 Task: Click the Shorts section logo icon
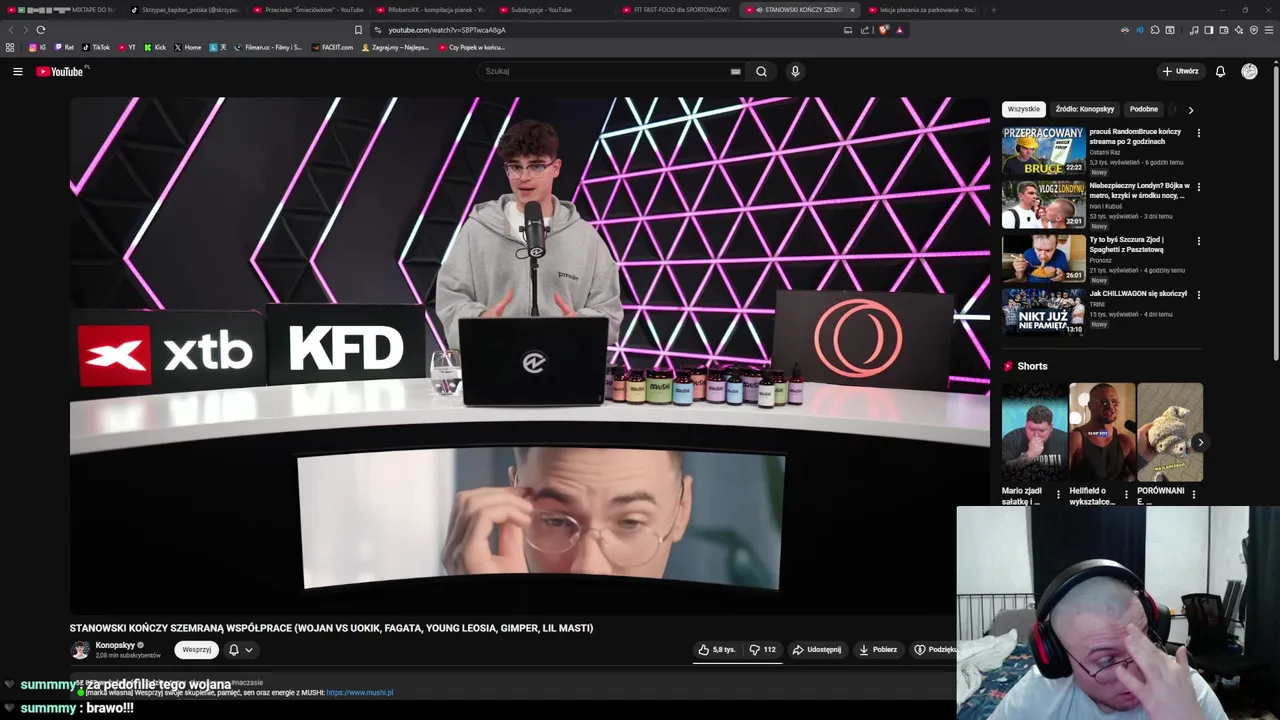pyautogui.click(x=1008, y=366)
